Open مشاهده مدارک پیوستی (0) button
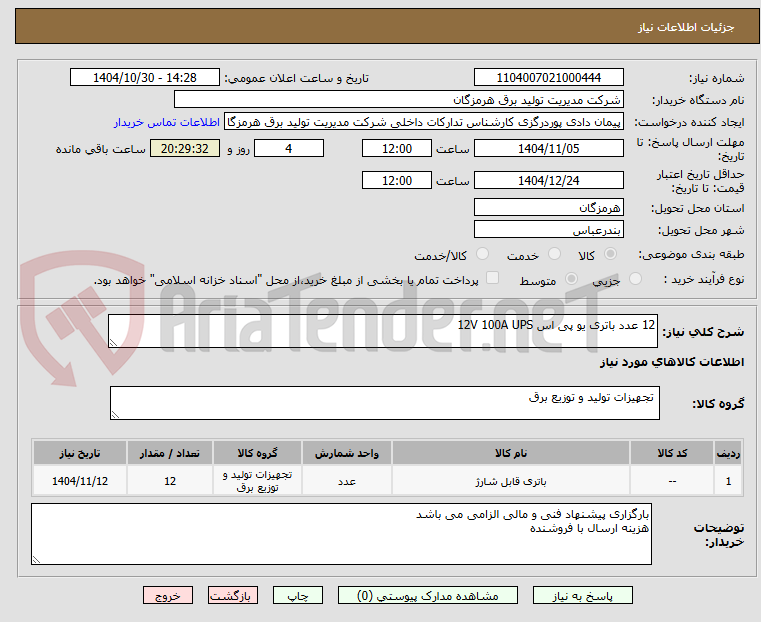761x622 pixels. point(428,595)
